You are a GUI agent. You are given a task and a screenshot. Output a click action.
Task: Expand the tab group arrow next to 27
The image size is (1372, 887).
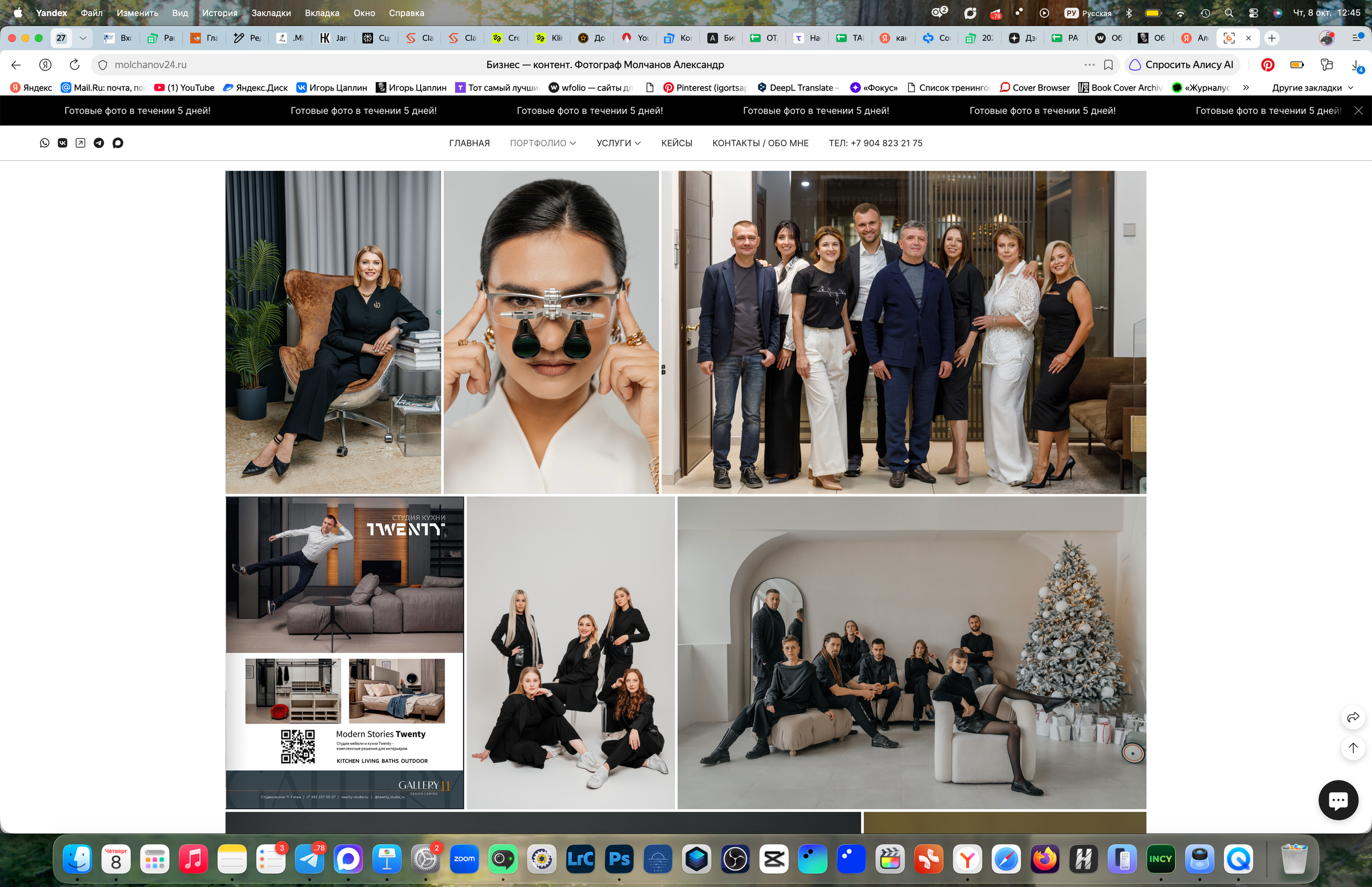pyautogui.click(x=83, y=38)
